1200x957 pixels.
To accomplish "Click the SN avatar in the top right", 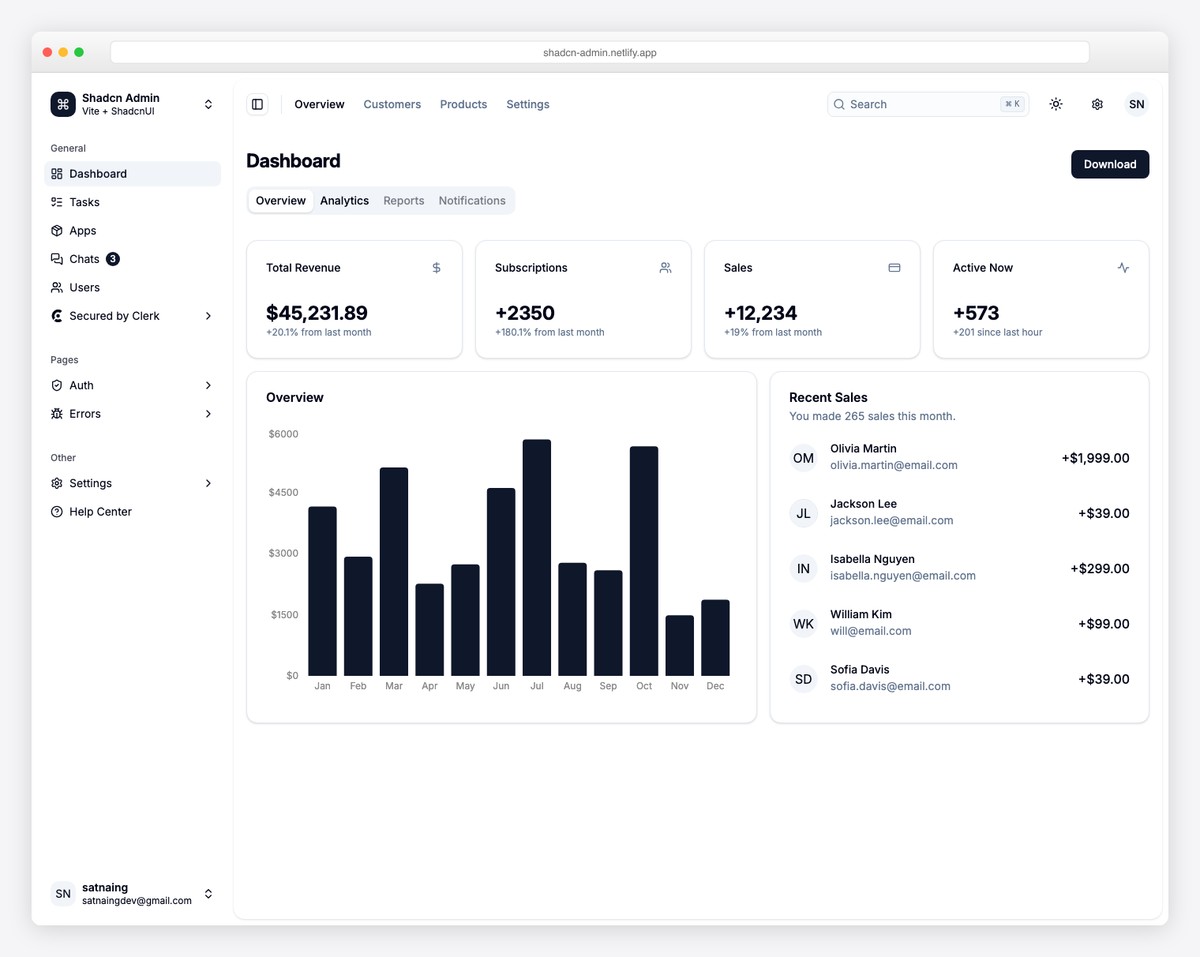I will coord(1136,104).
